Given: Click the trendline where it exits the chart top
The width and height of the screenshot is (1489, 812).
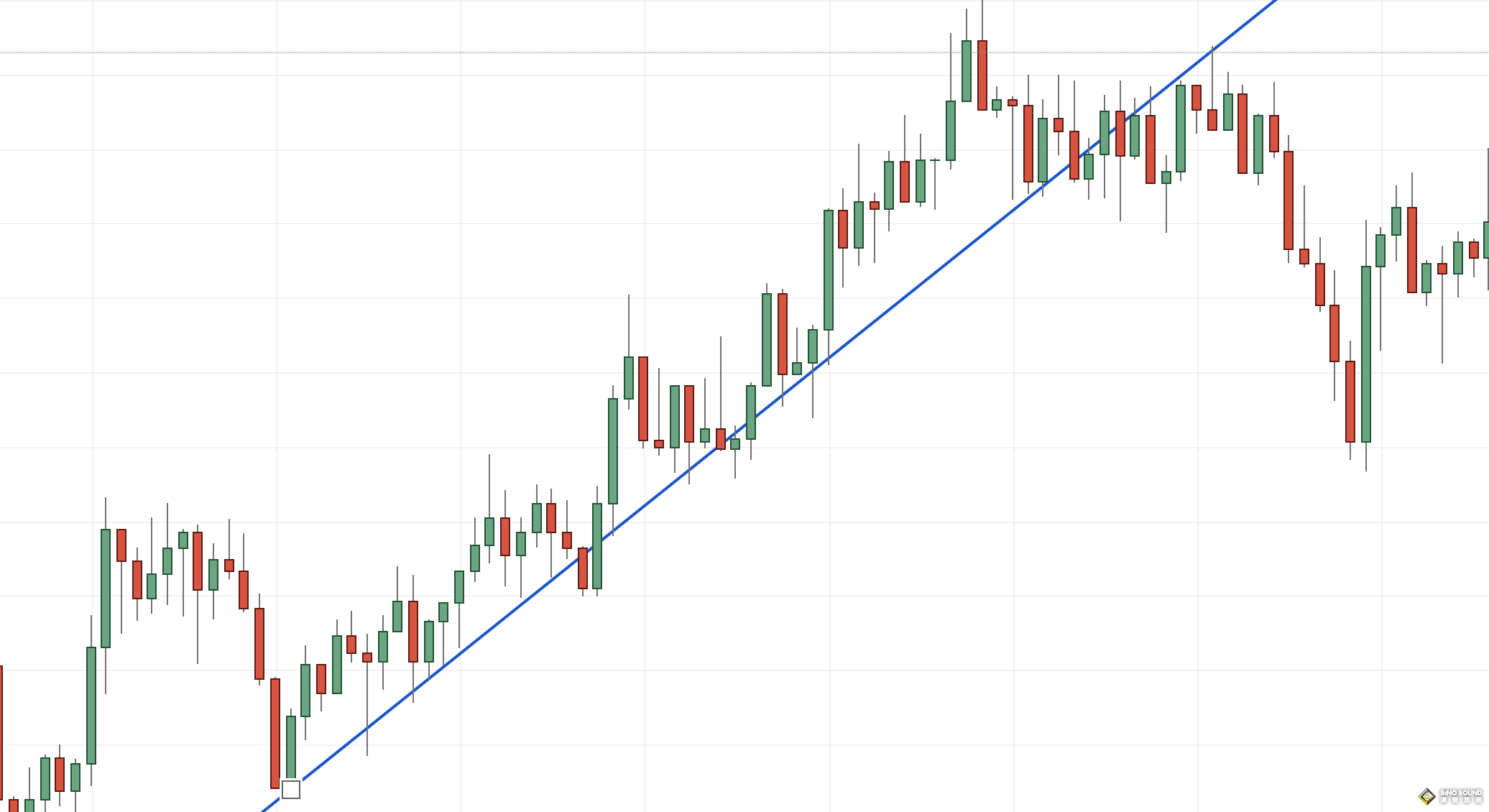Looking at the screenshot, I should tap(1272, 3).
